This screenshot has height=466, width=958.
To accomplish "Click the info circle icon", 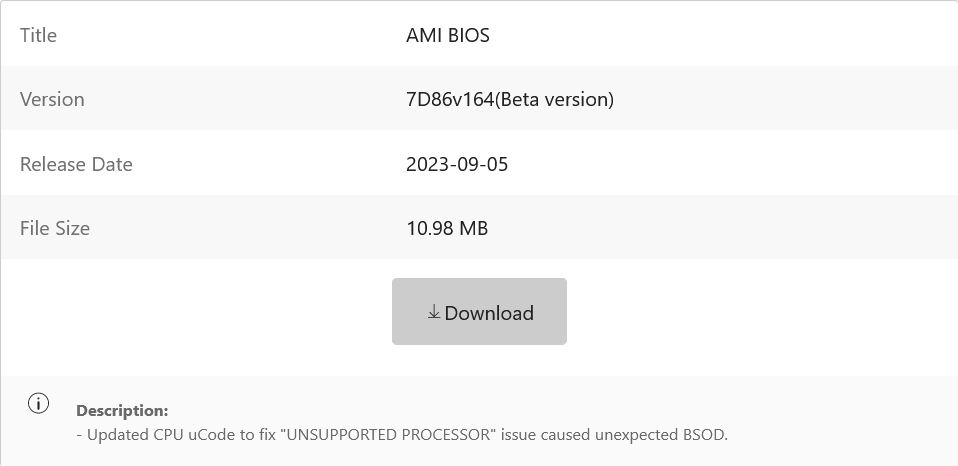I will click(38, 404).
